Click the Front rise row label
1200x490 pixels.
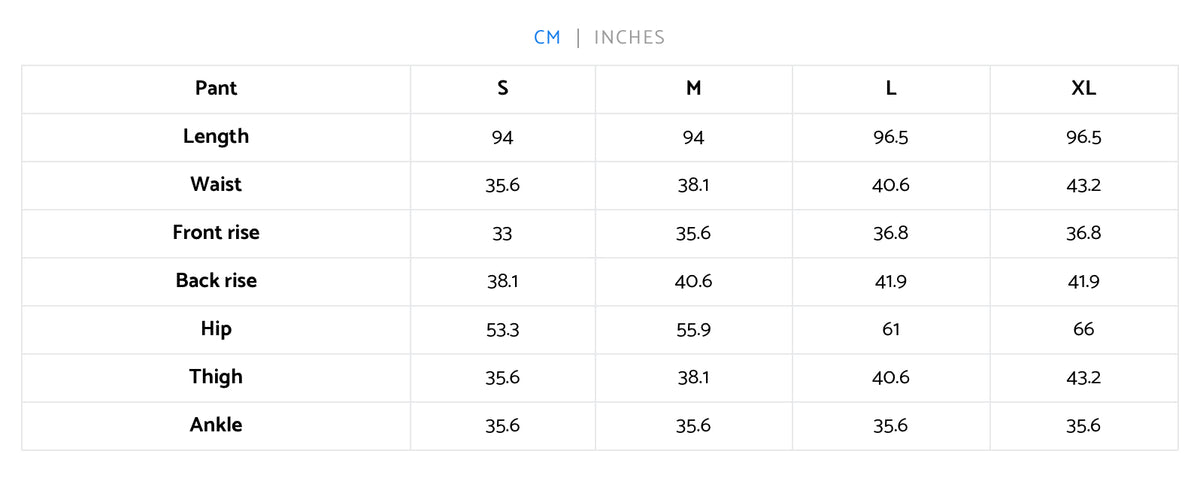click(x=216, y=232)
